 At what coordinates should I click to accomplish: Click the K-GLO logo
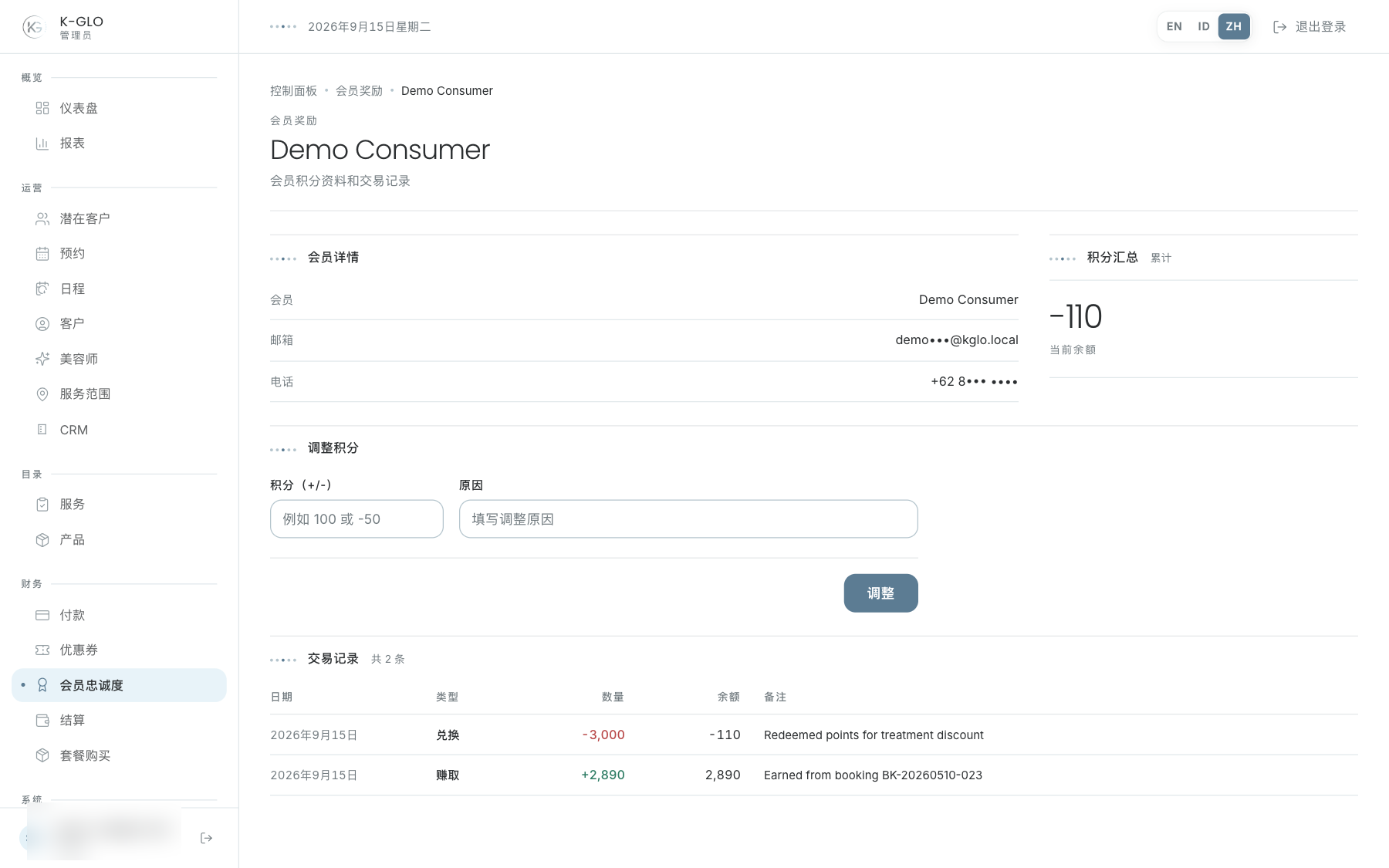(35, 27)
